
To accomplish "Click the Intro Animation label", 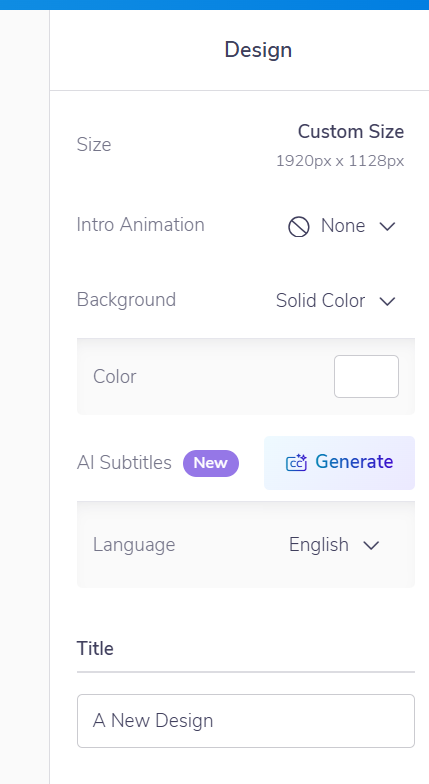I will pos(140,225).
